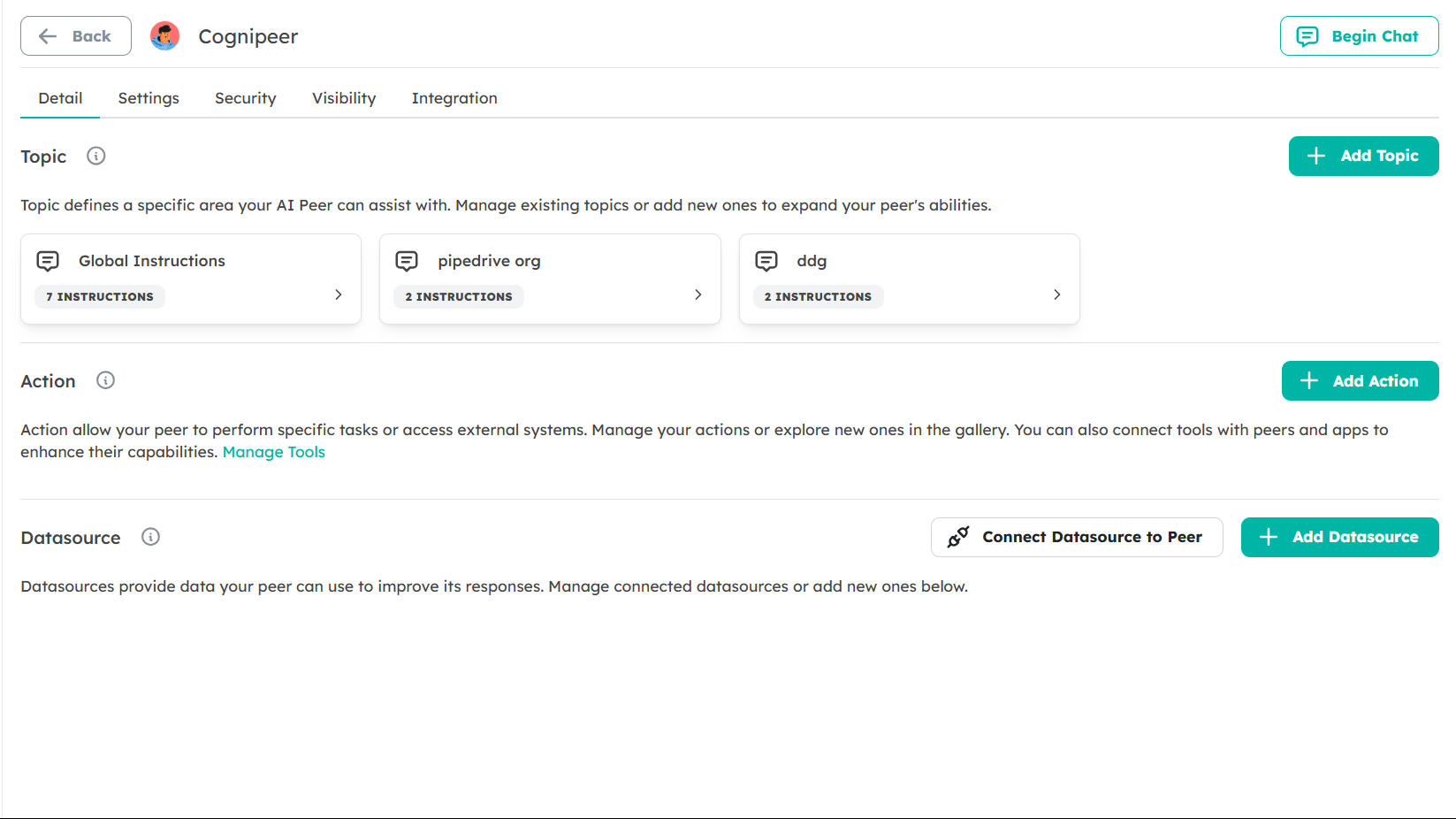
Task: Click the Topic section info icon
Action: click(95, 156)
